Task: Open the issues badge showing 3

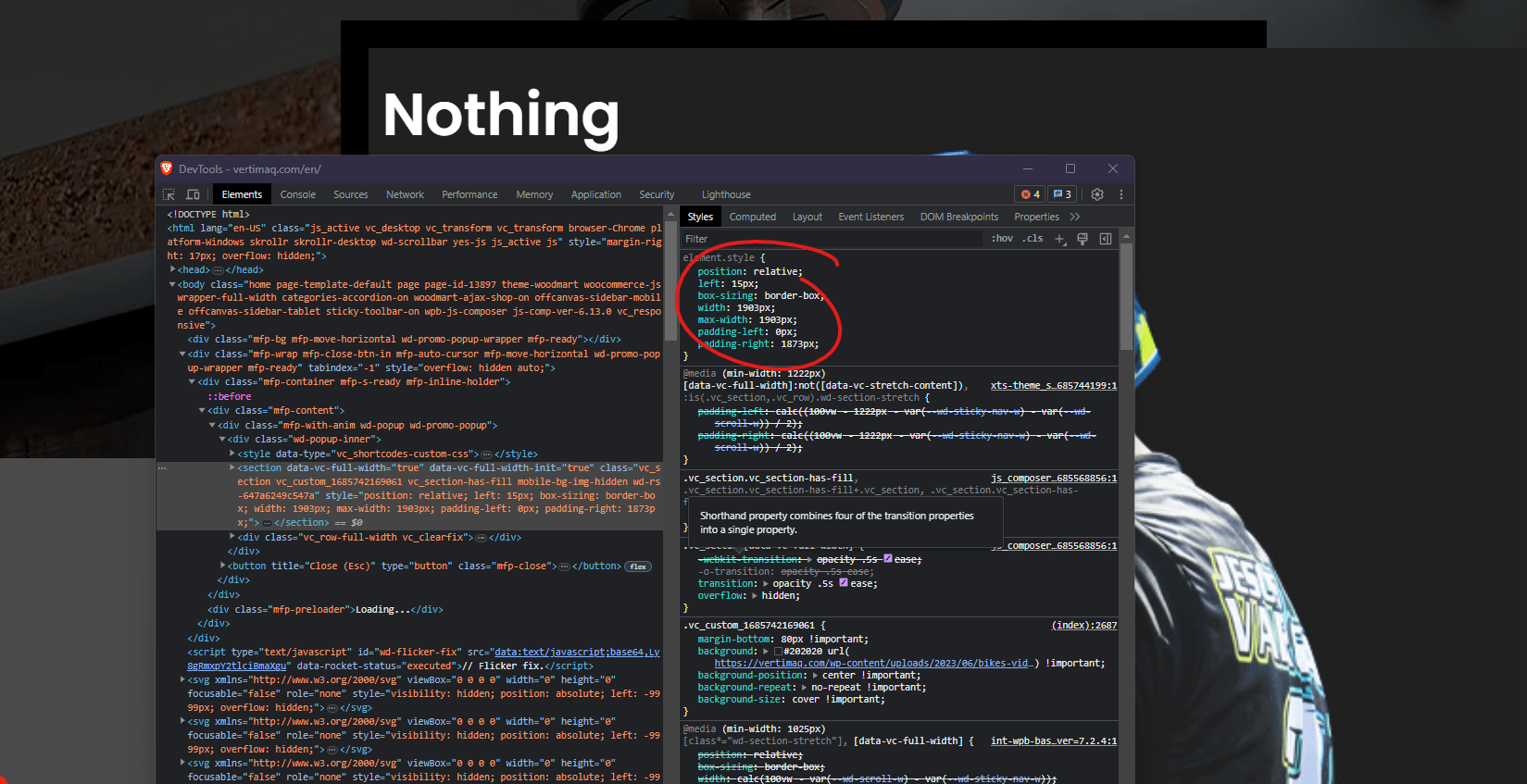Action: tap(1062, 194)
